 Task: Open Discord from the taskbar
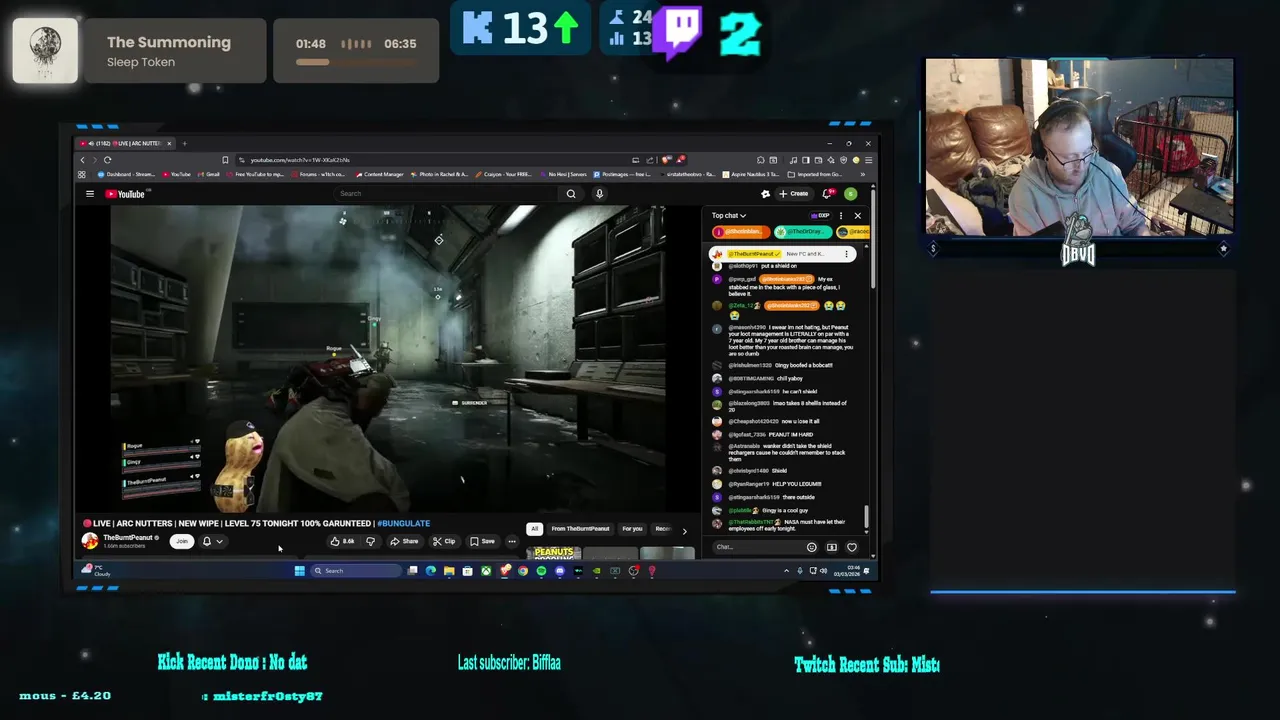click(559, 571)
